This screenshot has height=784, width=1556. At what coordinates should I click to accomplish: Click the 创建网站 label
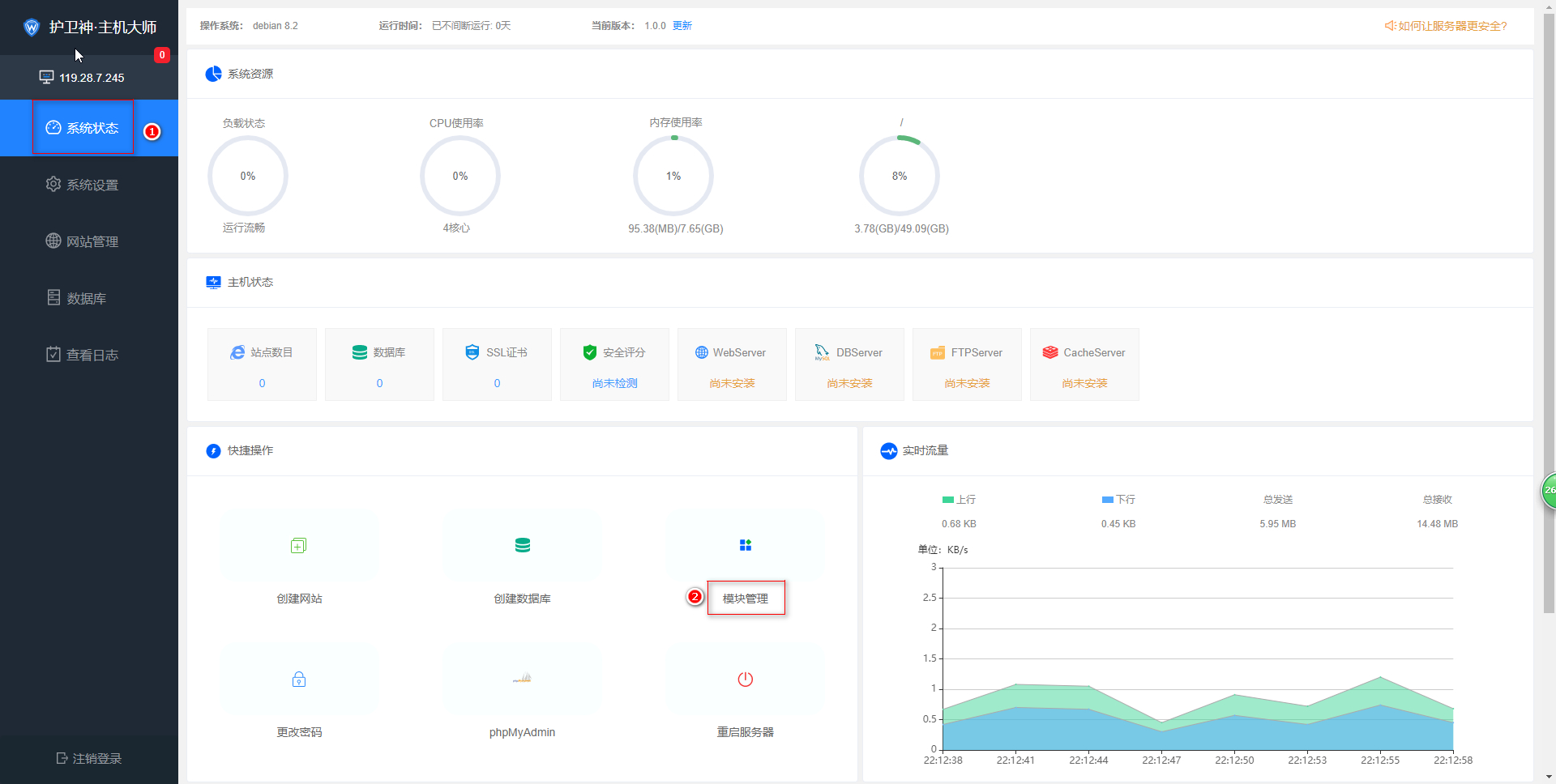(299, 599)
